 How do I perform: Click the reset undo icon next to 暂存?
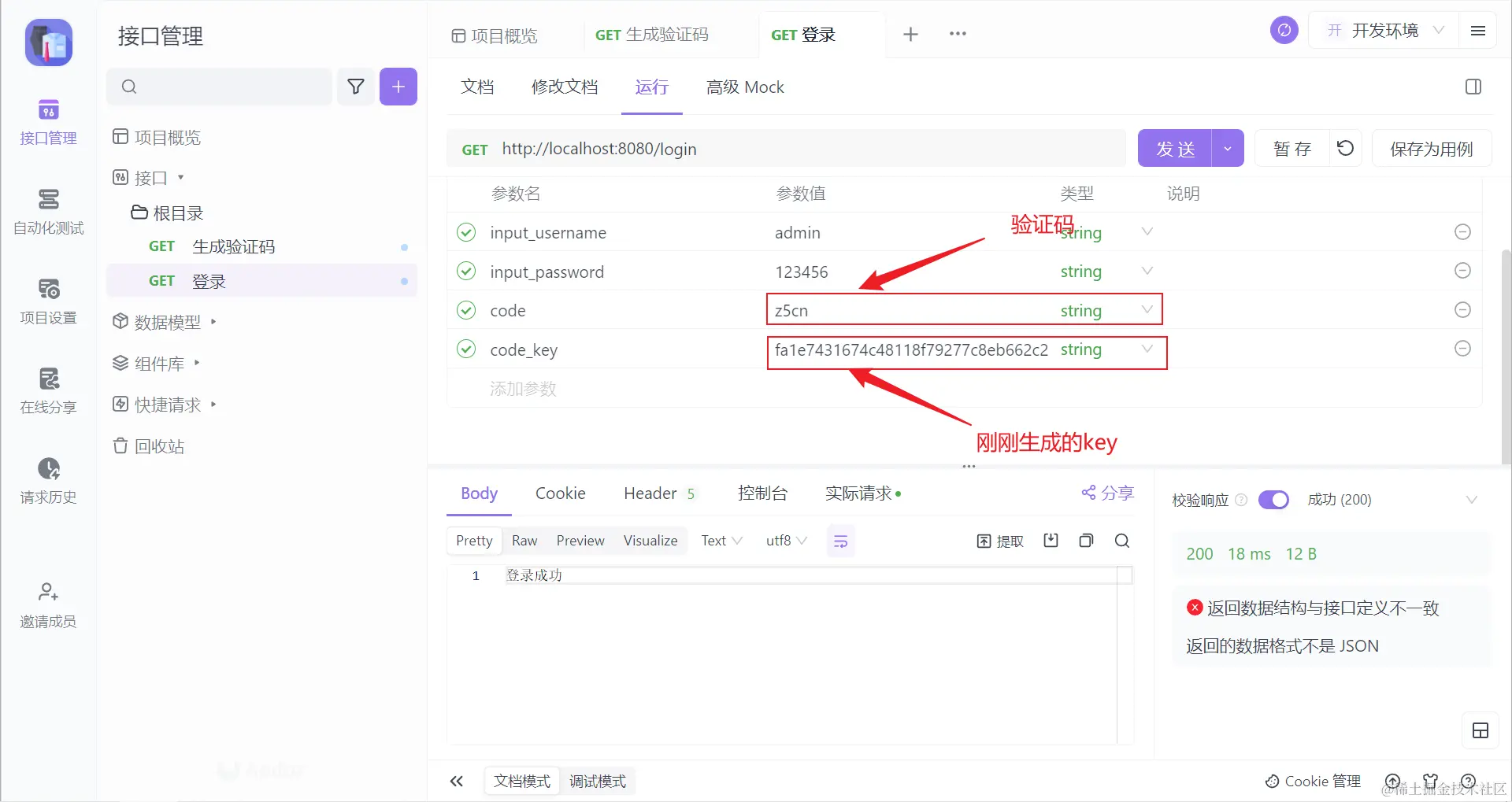click(1346, 148)
